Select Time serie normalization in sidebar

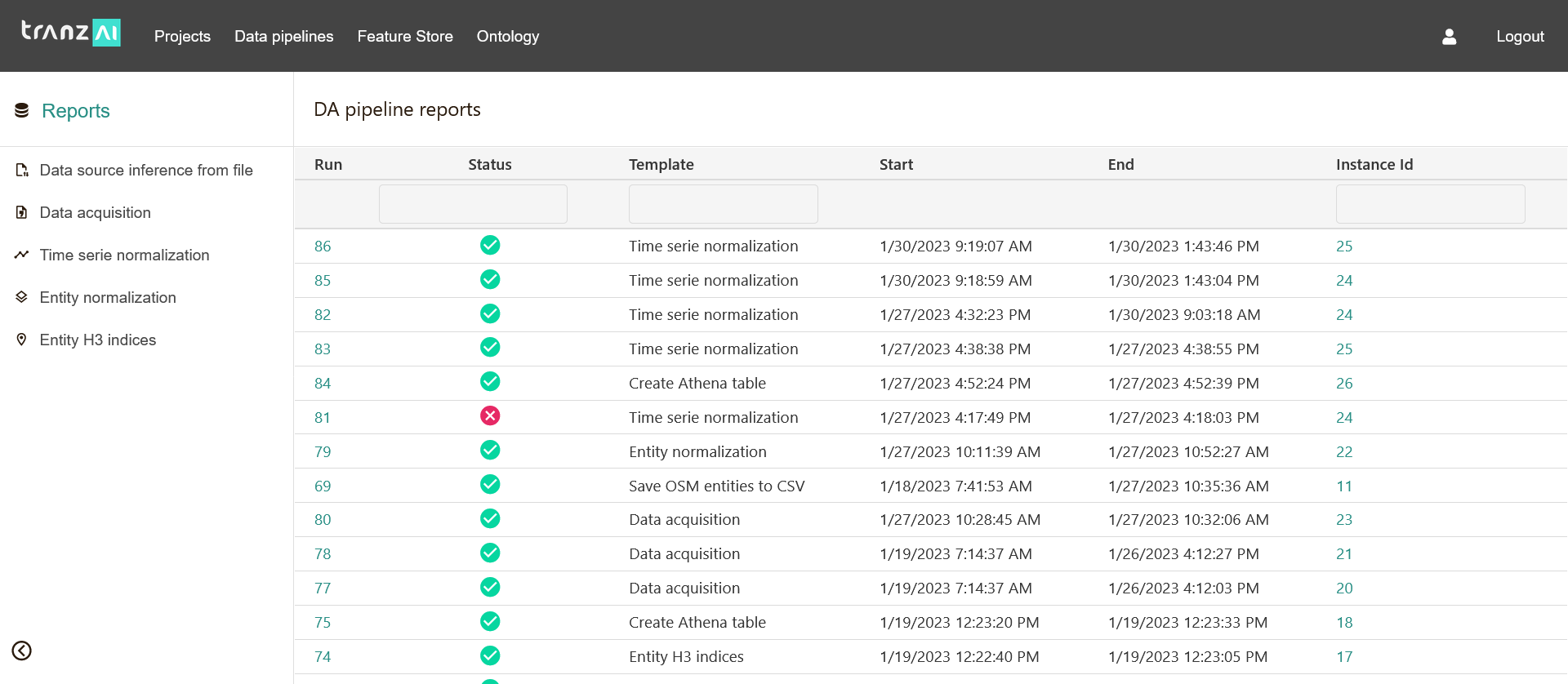click(x=125, y=255)
